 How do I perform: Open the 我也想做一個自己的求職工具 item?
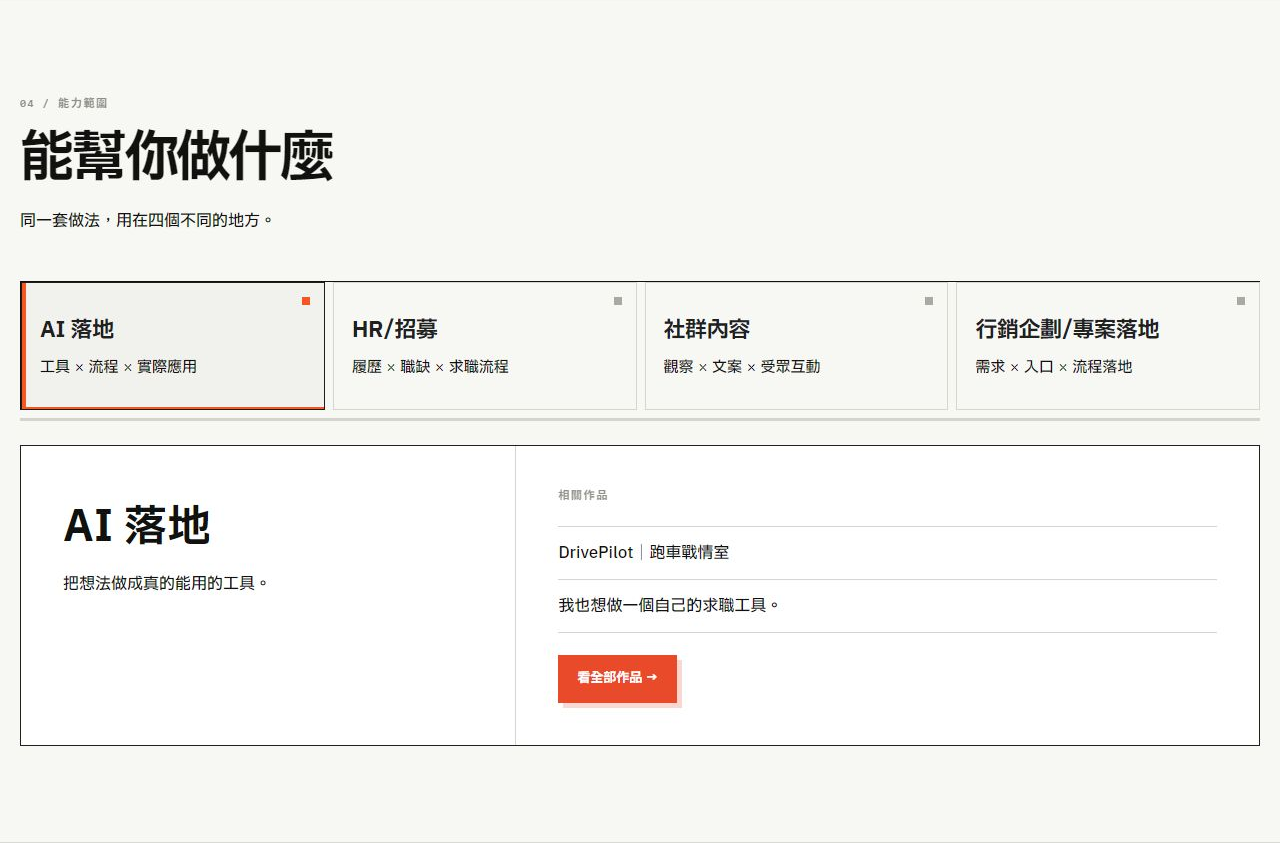pyautogui.click(x=887, y=606)
